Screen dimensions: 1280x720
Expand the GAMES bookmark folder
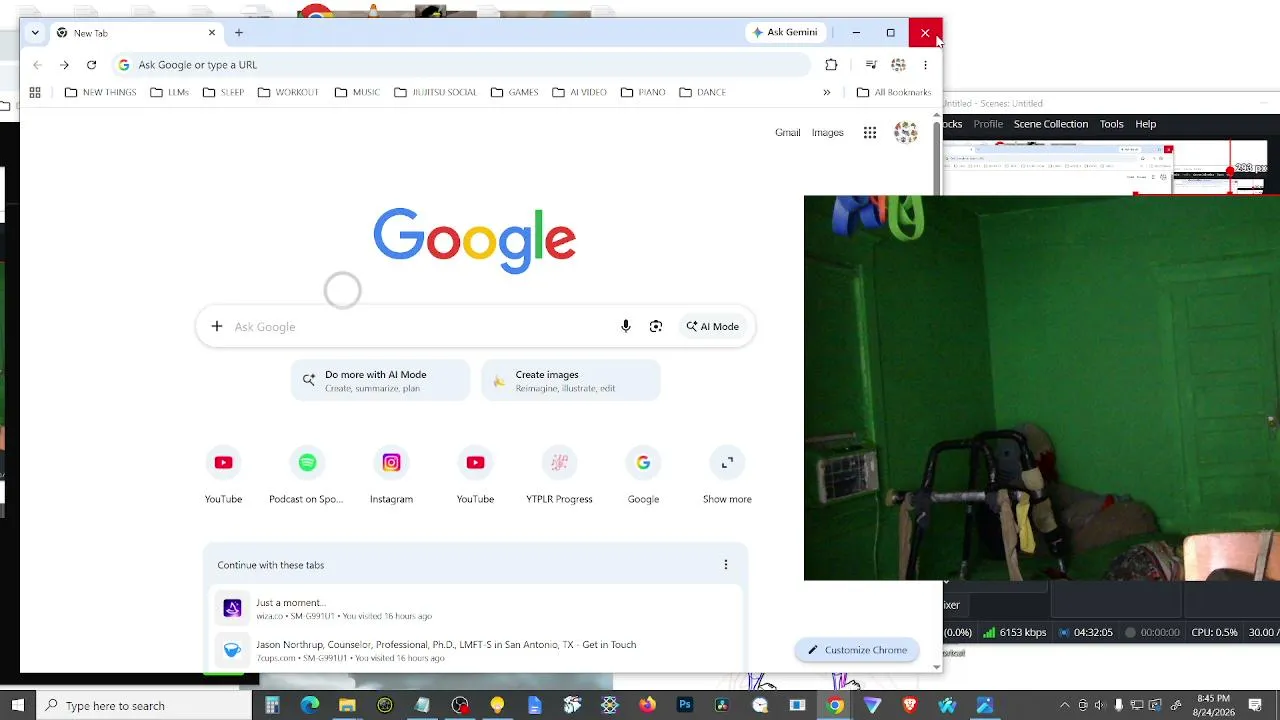[x=514, y=92]
